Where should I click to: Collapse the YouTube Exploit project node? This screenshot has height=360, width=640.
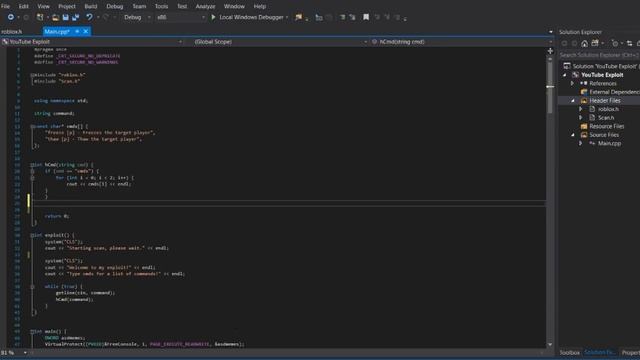click(x=565, y=75)
